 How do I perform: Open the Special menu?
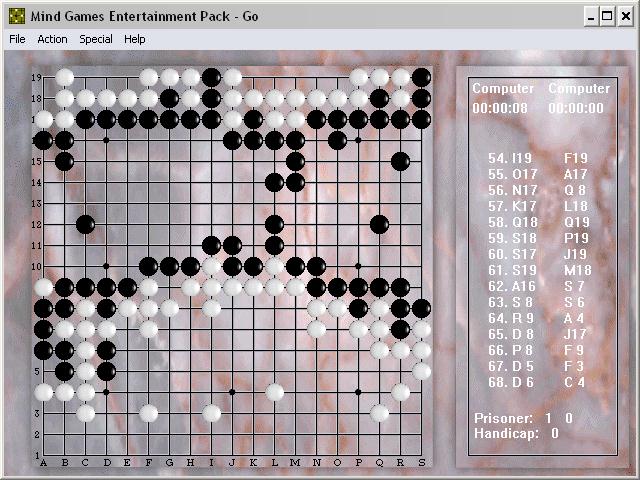[96, 39]
